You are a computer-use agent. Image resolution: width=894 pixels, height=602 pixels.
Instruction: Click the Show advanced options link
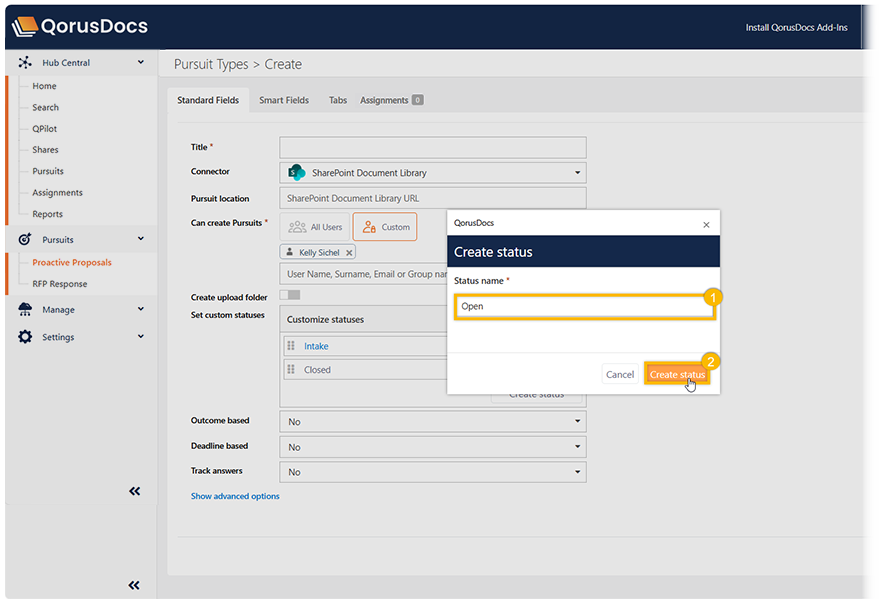(235, 496)
